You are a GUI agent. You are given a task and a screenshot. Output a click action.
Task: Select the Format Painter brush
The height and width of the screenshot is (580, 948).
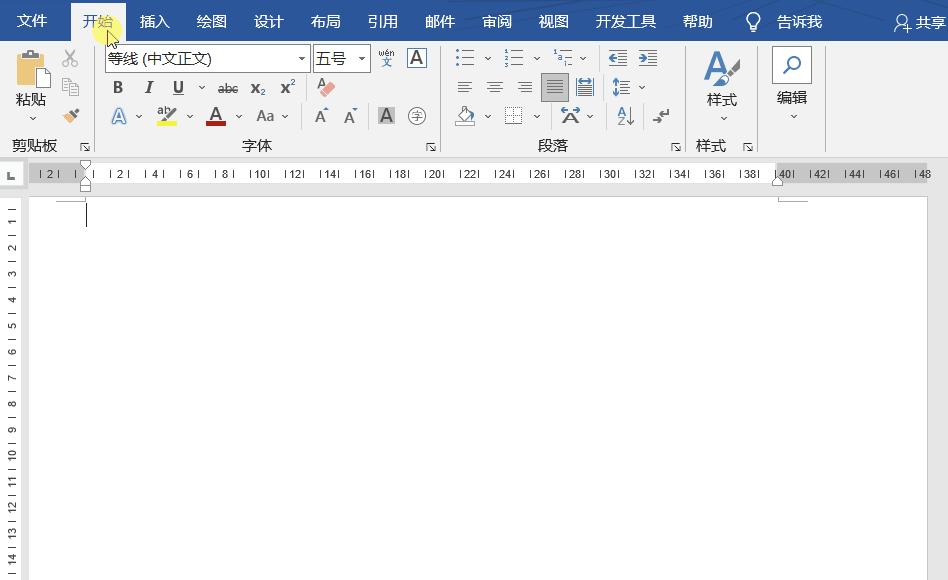[x=70, y=115]
